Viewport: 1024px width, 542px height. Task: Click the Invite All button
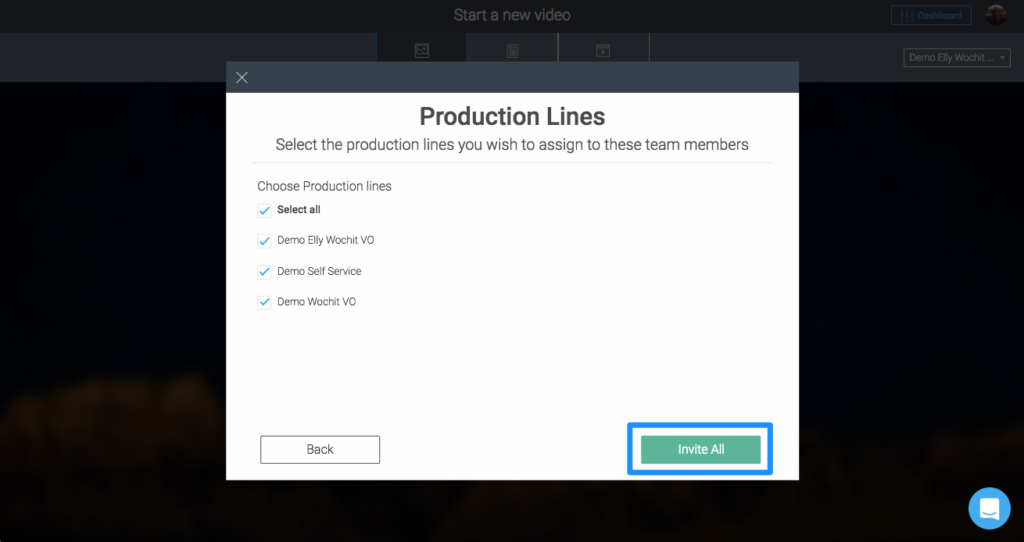701,449
